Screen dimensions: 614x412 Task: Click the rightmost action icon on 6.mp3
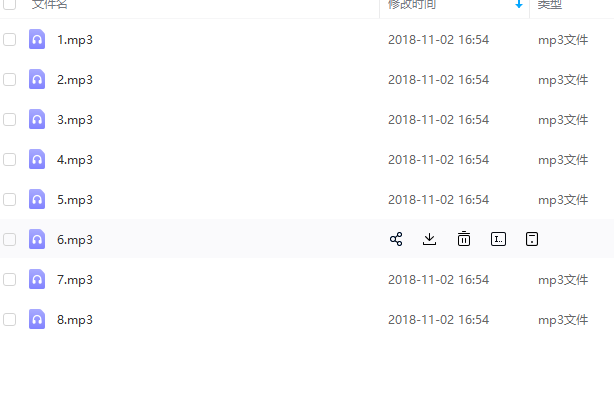tap(532, 239)
